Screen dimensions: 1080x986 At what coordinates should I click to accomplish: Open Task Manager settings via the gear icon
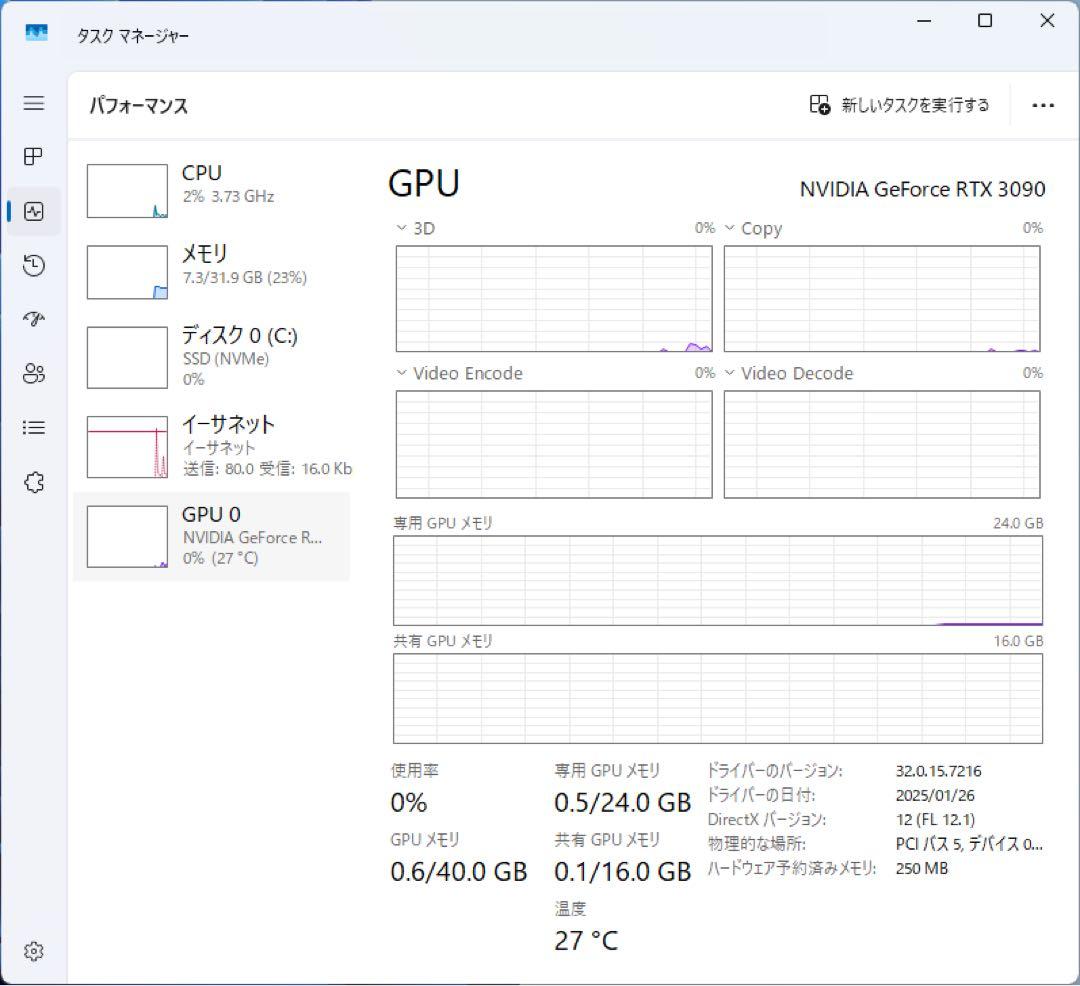(33, 951)
